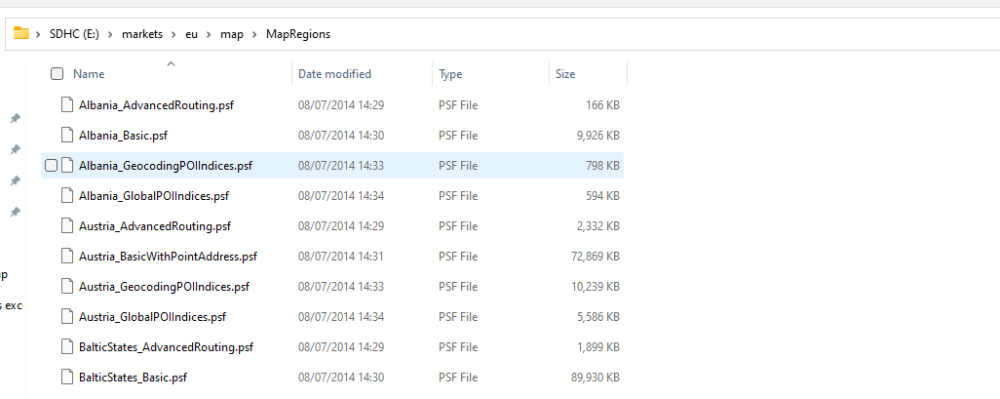Click the 2,332 KB size value
Image resolution: width=1000 pixels, height=399 pixels.
coord(597,226)
